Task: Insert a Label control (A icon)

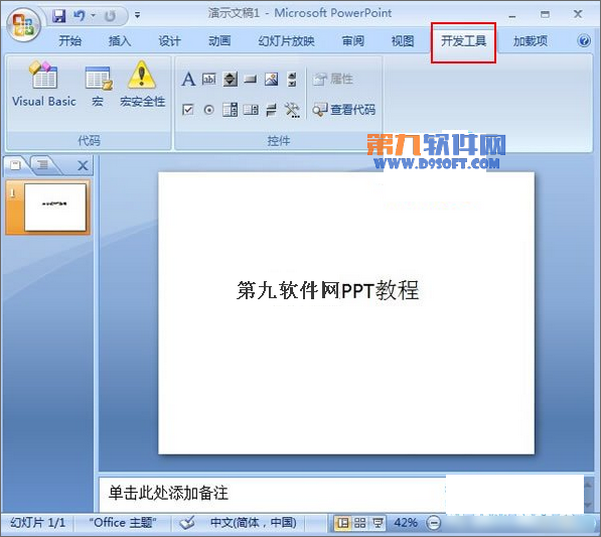Action: pyautogui.click(x=188, y=79)
